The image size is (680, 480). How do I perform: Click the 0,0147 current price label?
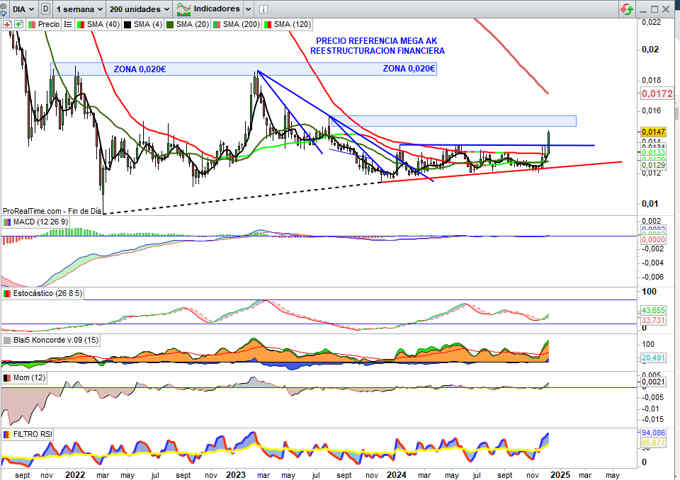click(649, 132)
